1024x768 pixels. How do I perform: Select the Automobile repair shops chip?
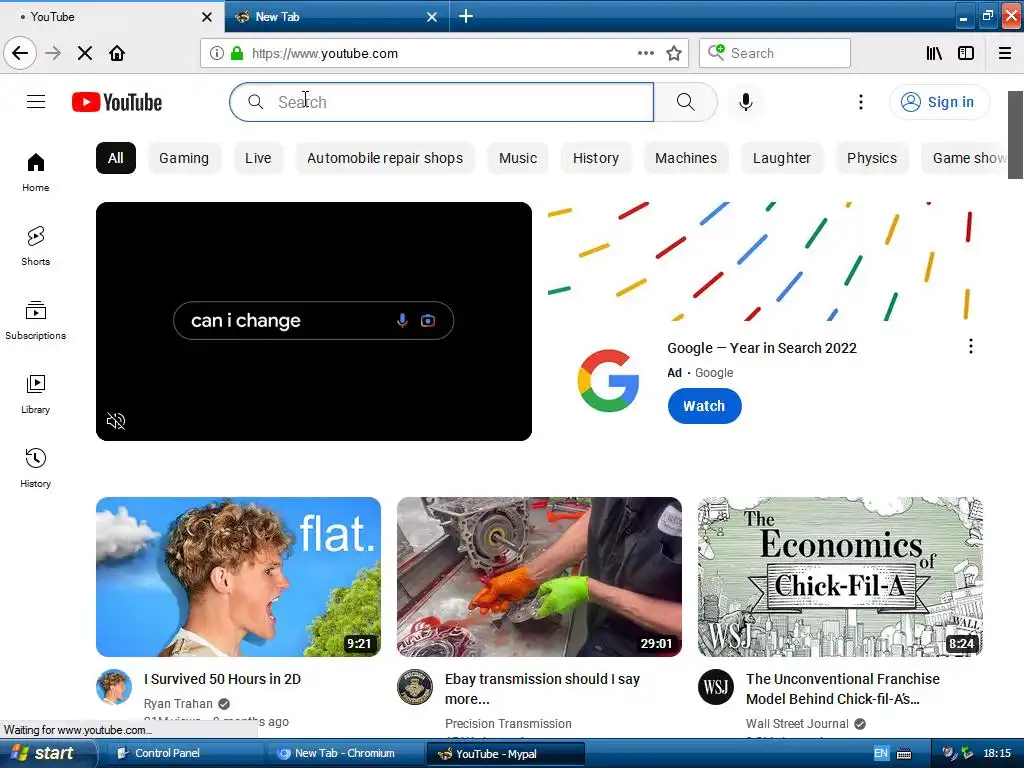(x=385, y=158)
